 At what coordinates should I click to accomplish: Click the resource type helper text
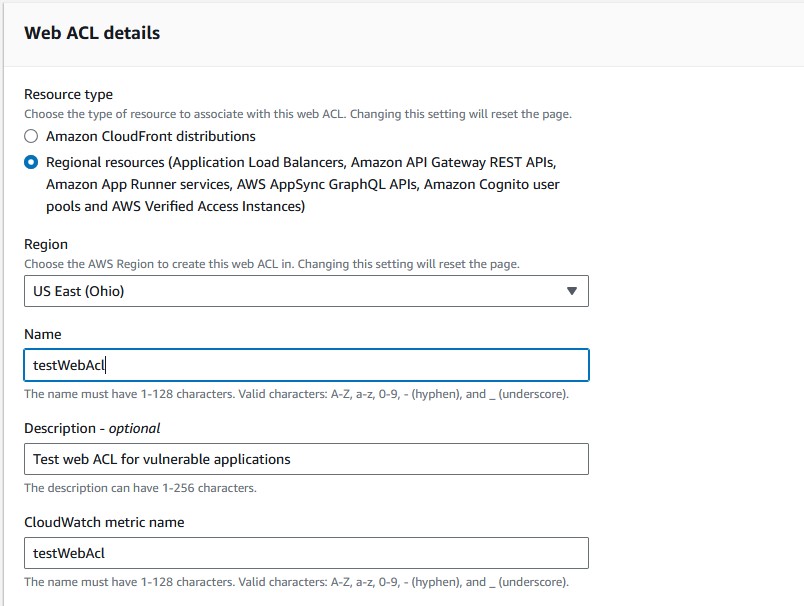click(x=298, y=114)
